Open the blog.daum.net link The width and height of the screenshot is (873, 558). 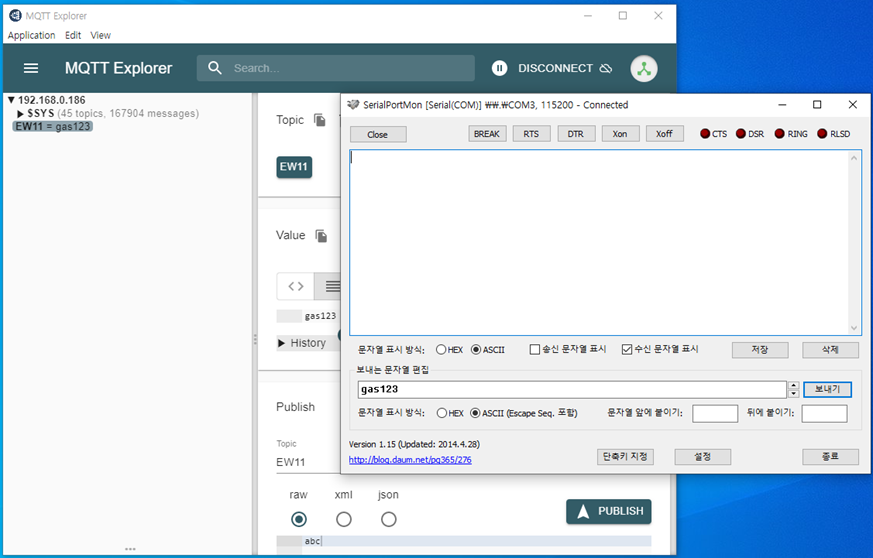click(x=410, y=460)
